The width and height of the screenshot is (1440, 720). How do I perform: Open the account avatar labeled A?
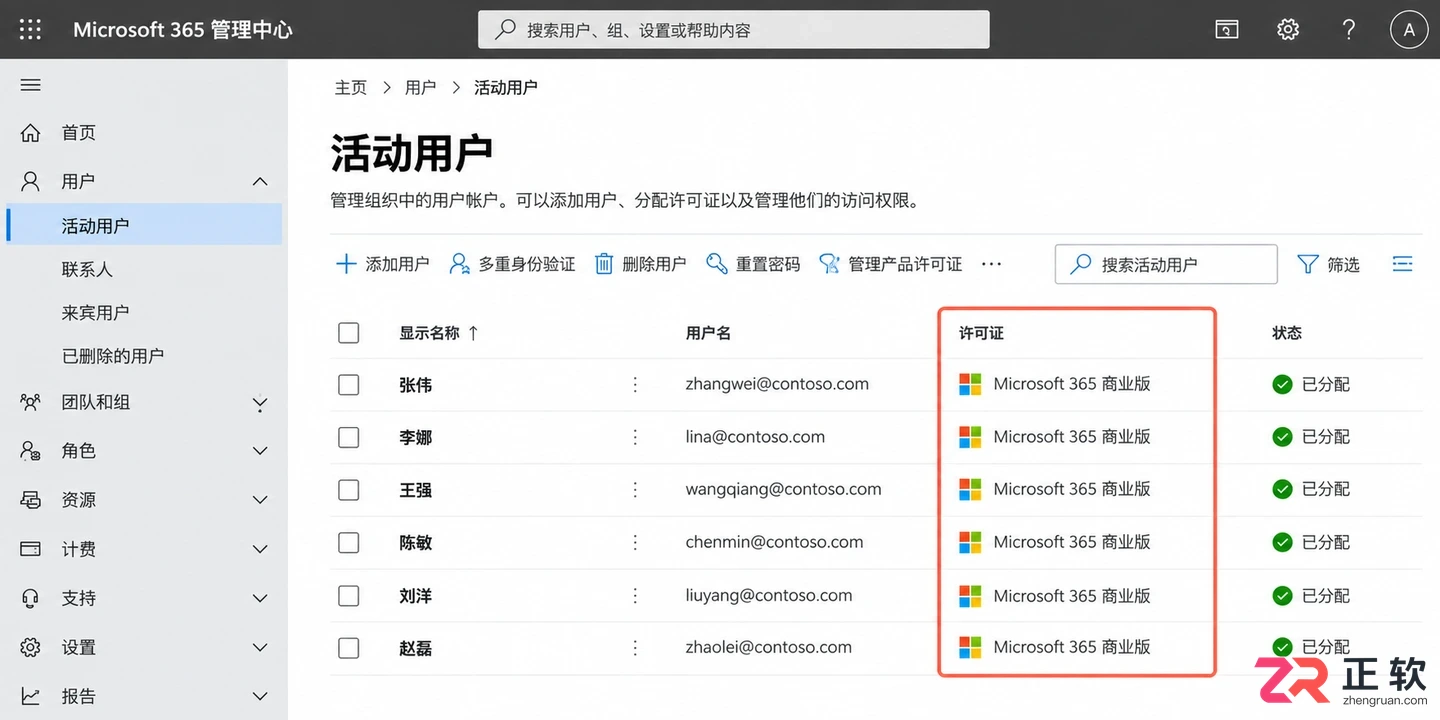pos(1409,30)
